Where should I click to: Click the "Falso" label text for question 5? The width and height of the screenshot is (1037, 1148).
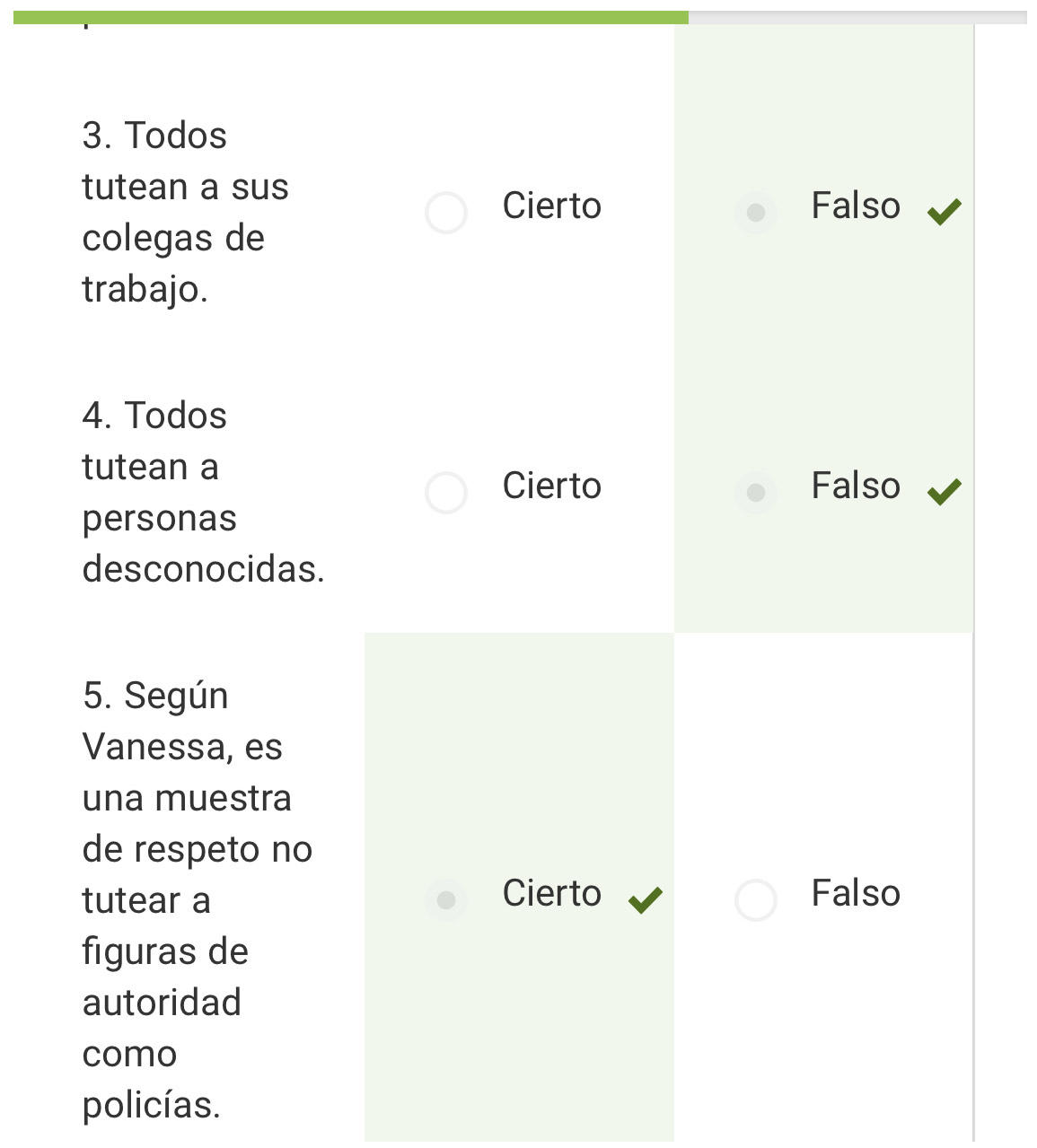(856, 894)
